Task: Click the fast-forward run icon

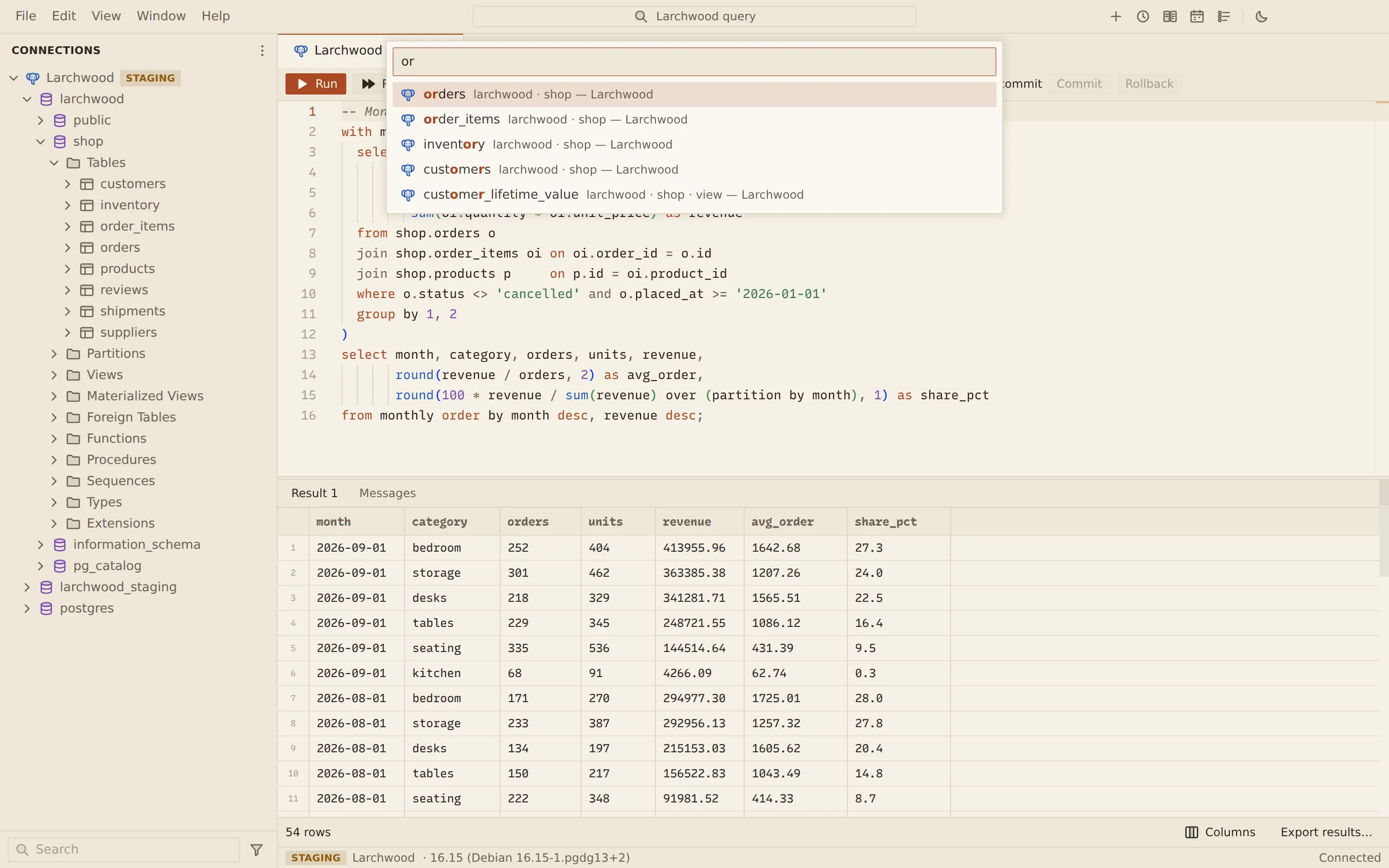Action: 368,84
